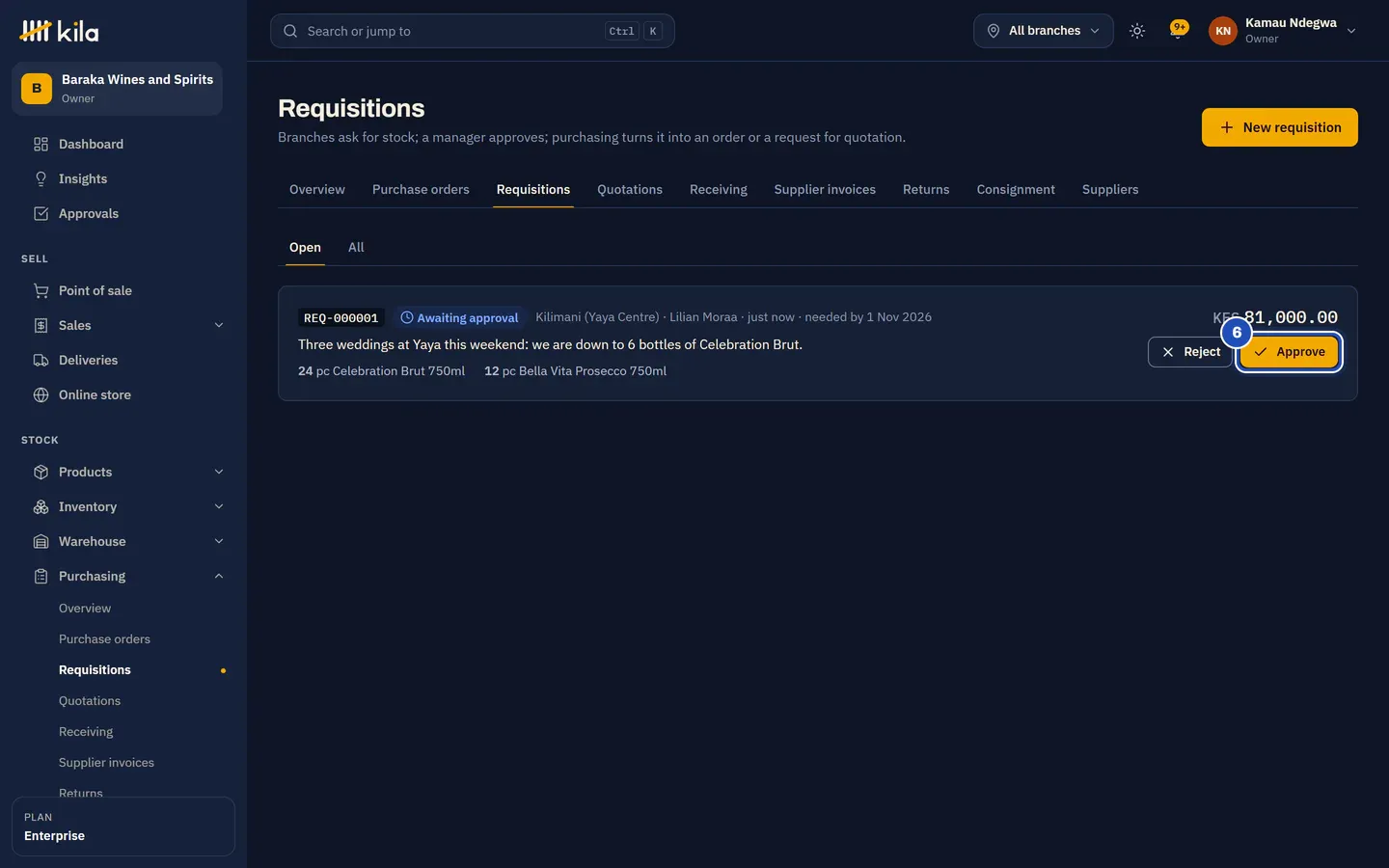1389x868 pixels.
Task: Expand the Sales submenu chevron
Action: [x=219, y=325]
